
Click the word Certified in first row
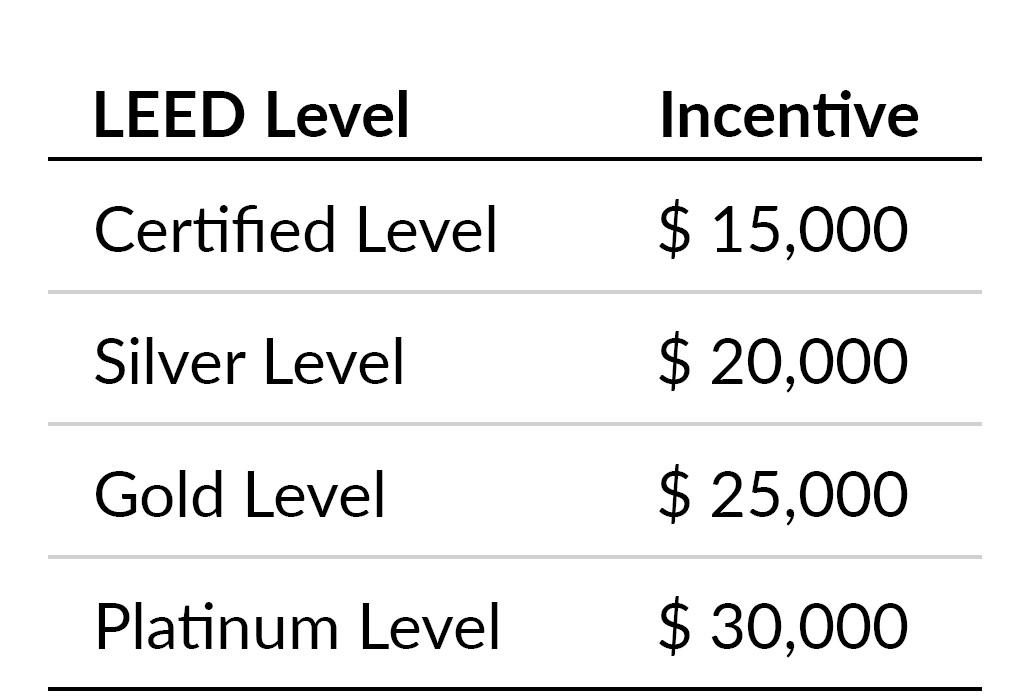coord(215,229)
